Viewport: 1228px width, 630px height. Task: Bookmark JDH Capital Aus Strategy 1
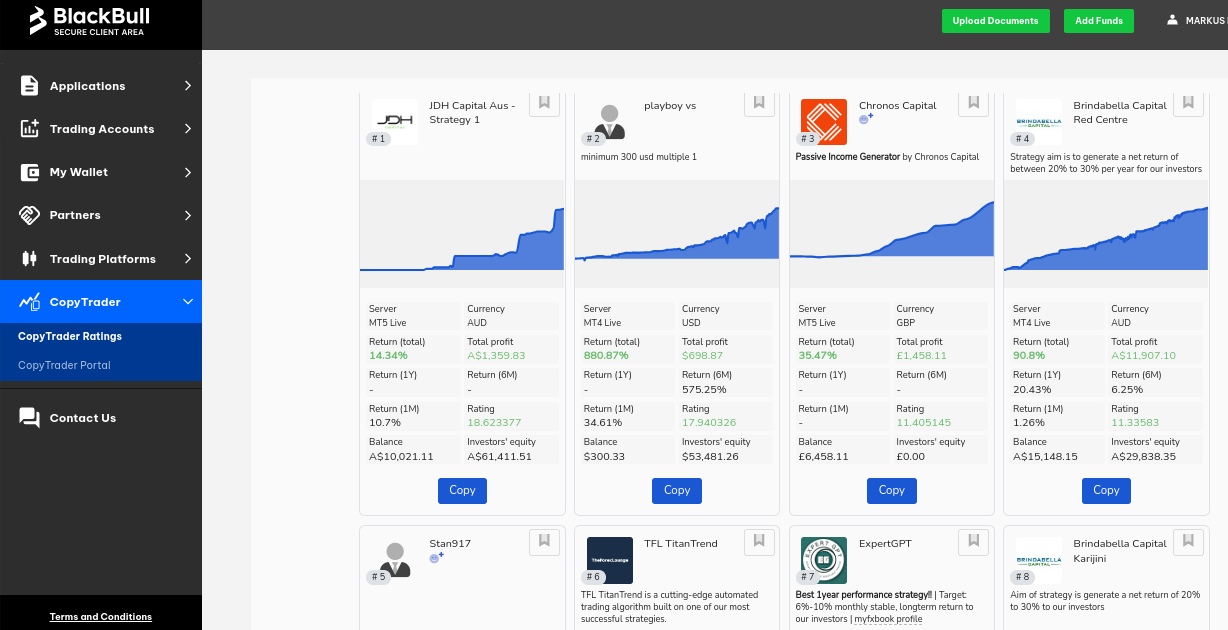(x=544, y=103)
